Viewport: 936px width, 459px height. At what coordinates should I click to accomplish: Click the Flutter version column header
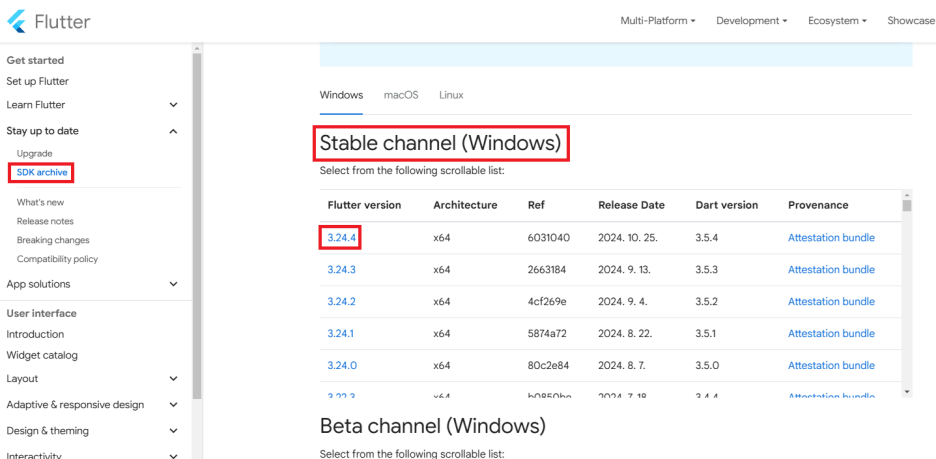364,205
